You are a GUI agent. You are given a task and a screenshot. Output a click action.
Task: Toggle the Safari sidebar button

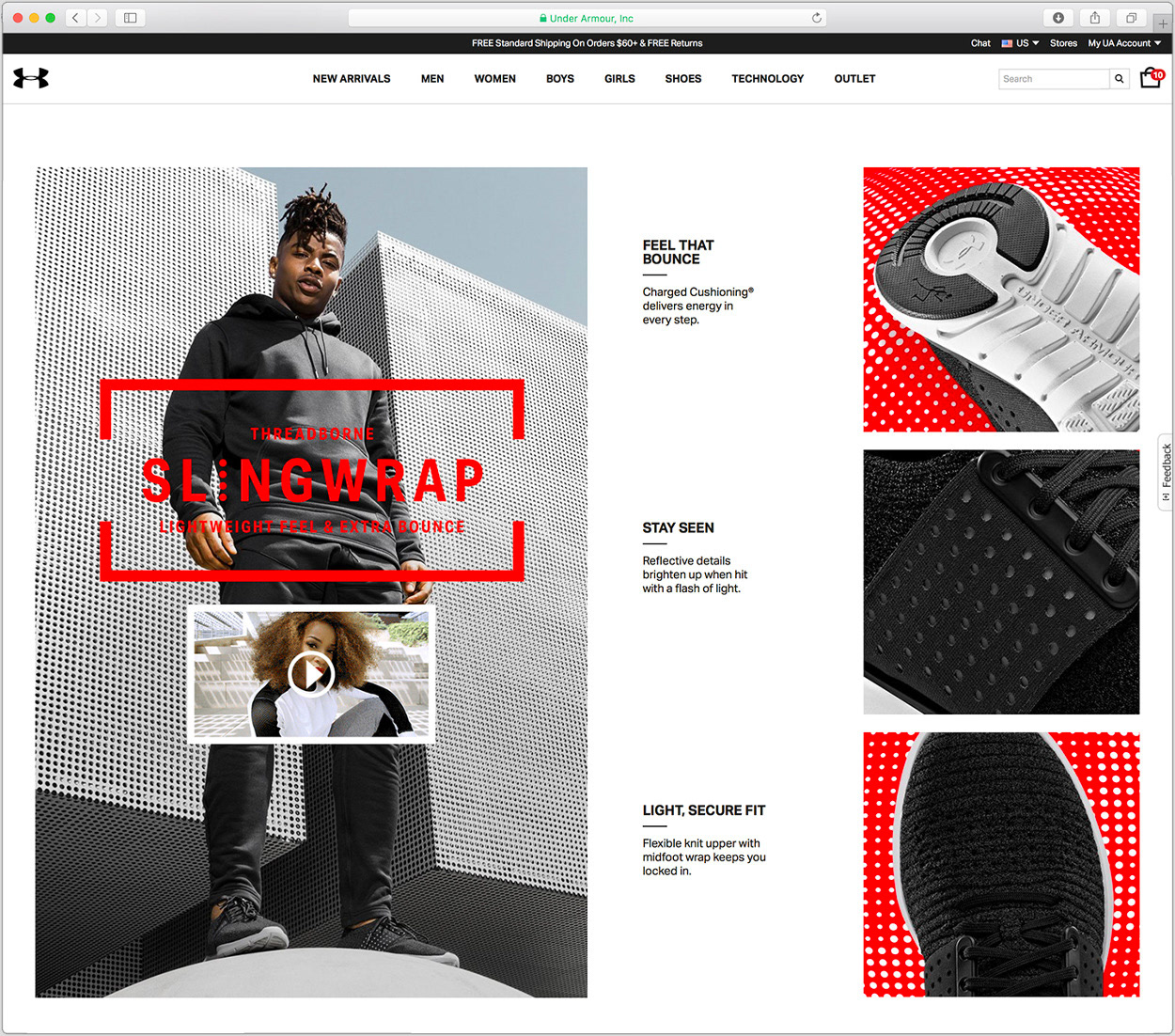[x=131, y=18]
